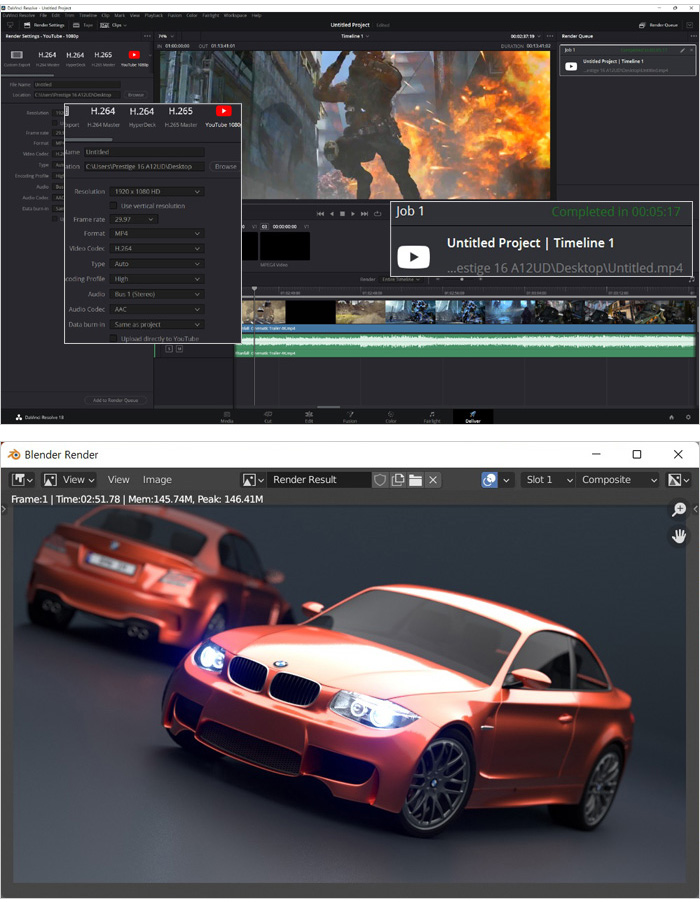Open the Edit page tab at the bottom
The image size is (700, 902).
tap(309, 416)
